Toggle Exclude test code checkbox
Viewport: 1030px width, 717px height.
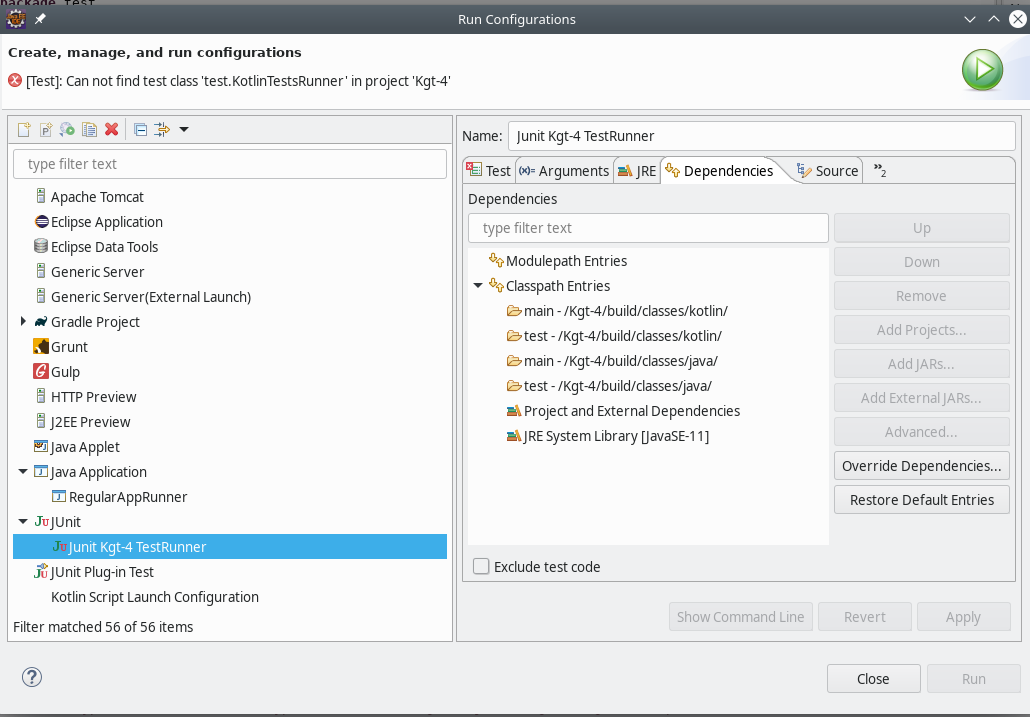[x=481, y=566]
